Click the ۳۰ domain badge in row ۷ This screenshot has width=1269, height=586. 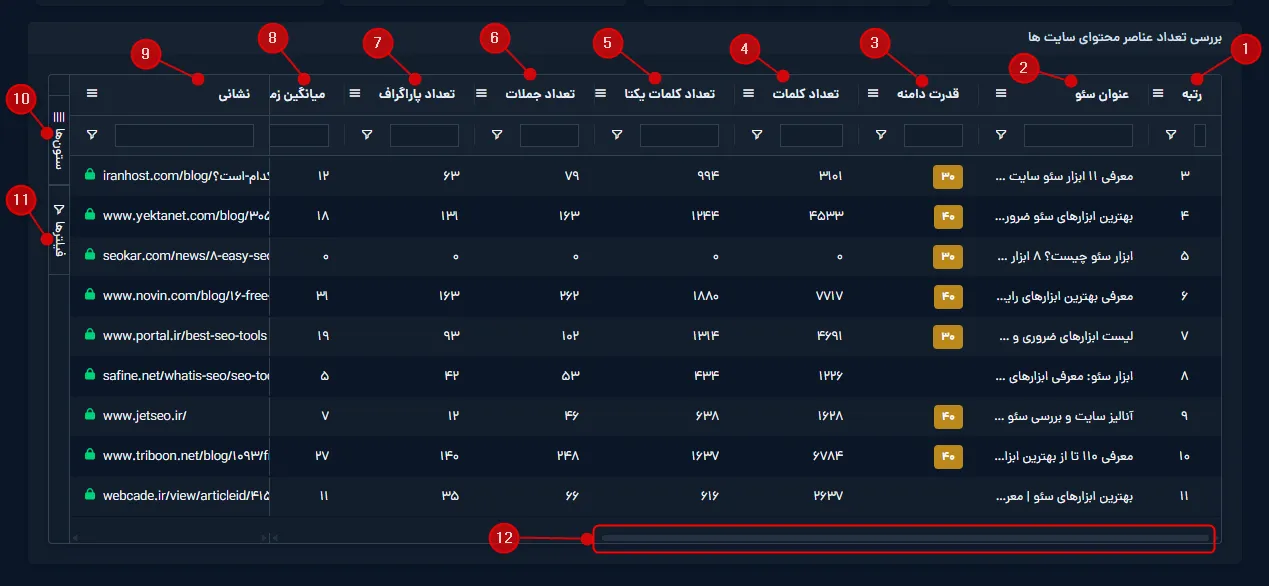click(x=948, y=336)
